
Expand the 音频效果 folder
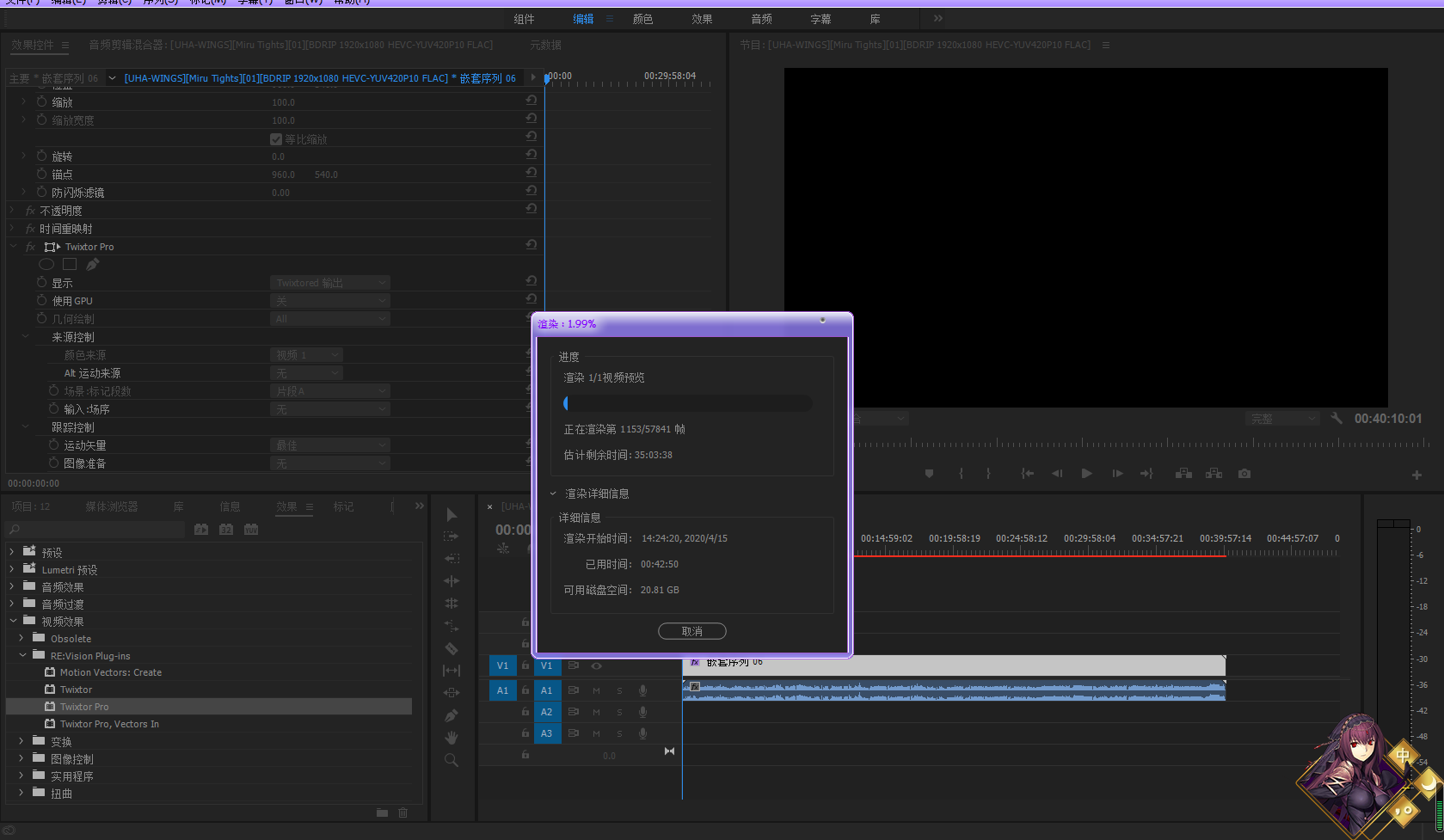tap(12, 586)
